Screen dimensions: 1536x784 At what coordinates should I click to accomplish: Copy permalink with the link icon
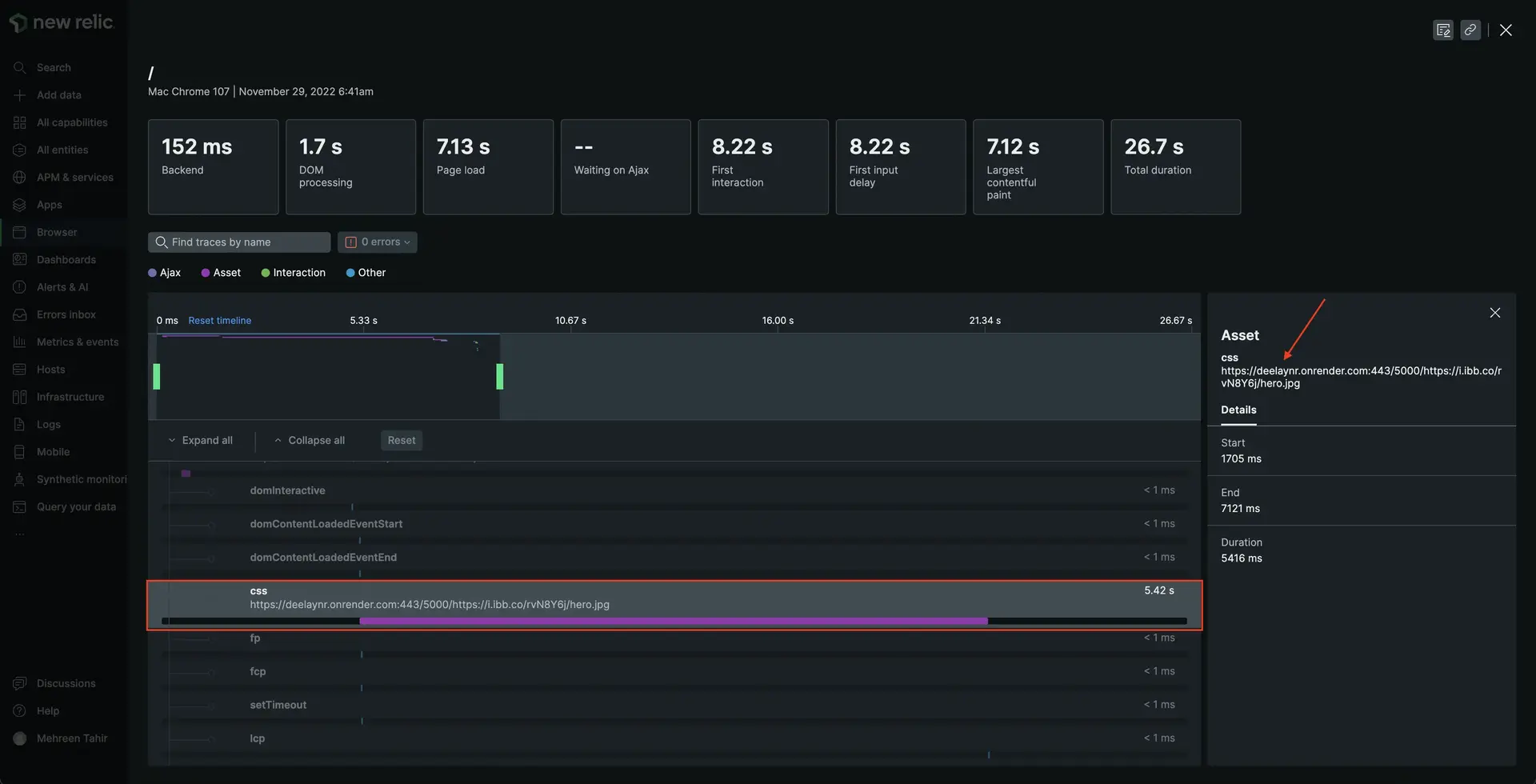pos(1470,30)
